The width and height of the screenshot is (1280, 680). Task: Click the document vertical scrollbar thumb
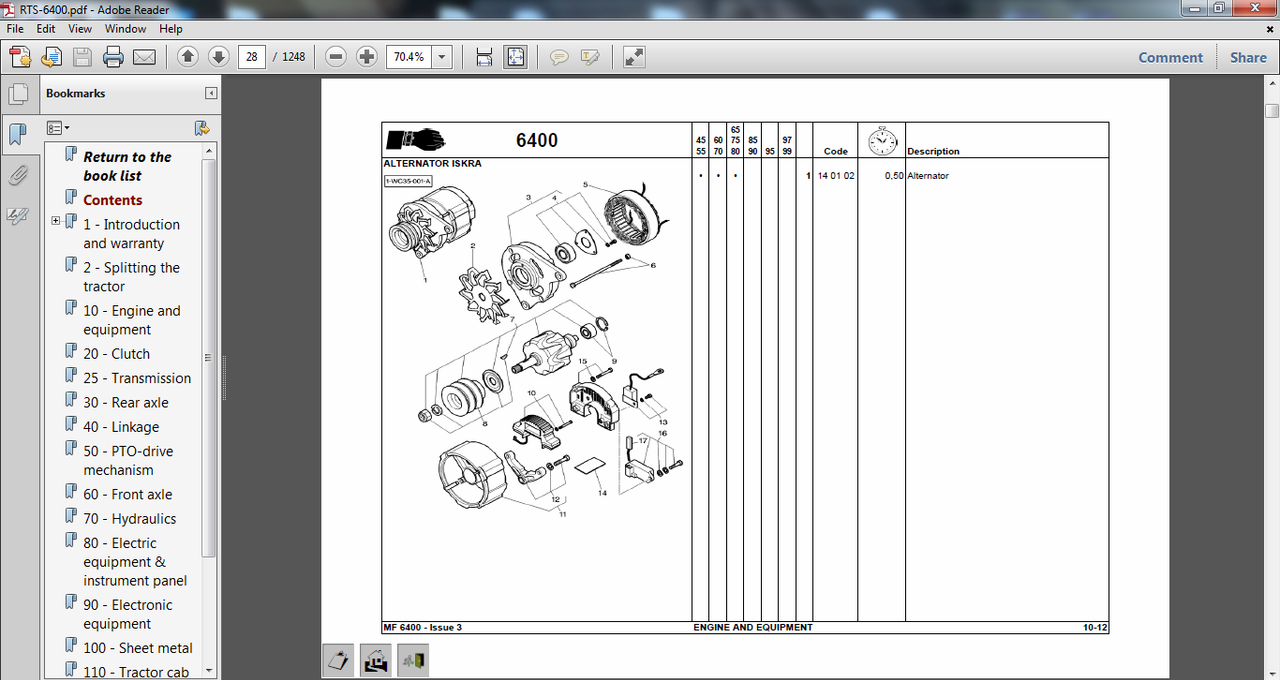point(1272,110)
